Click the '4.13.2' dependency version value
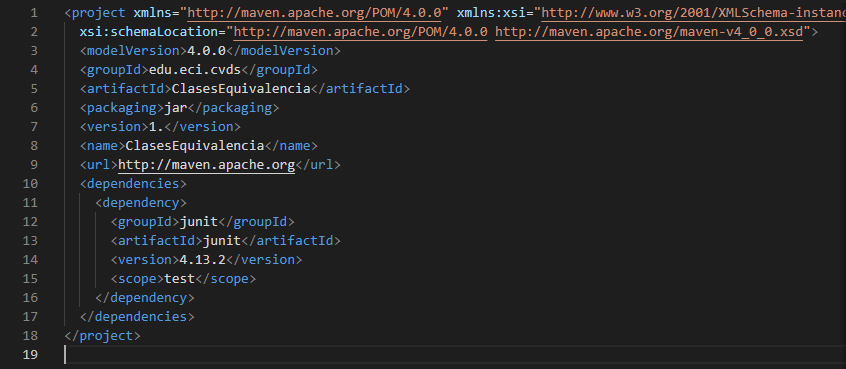The height and width of the screenshot is (369, 846). [x=202, y=259]
